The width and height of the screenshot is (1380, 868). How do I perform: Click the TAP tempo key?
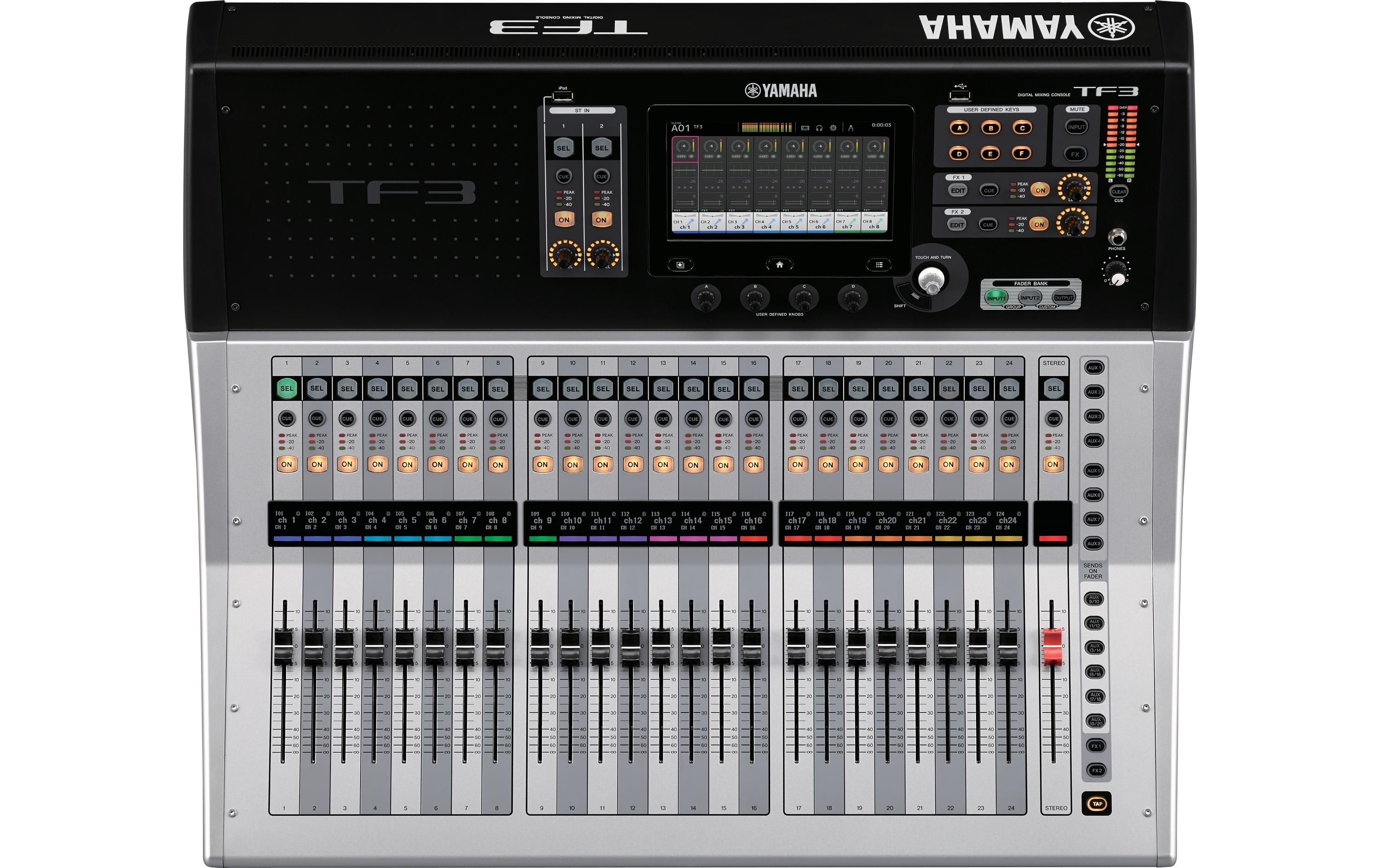(1097, 804)
